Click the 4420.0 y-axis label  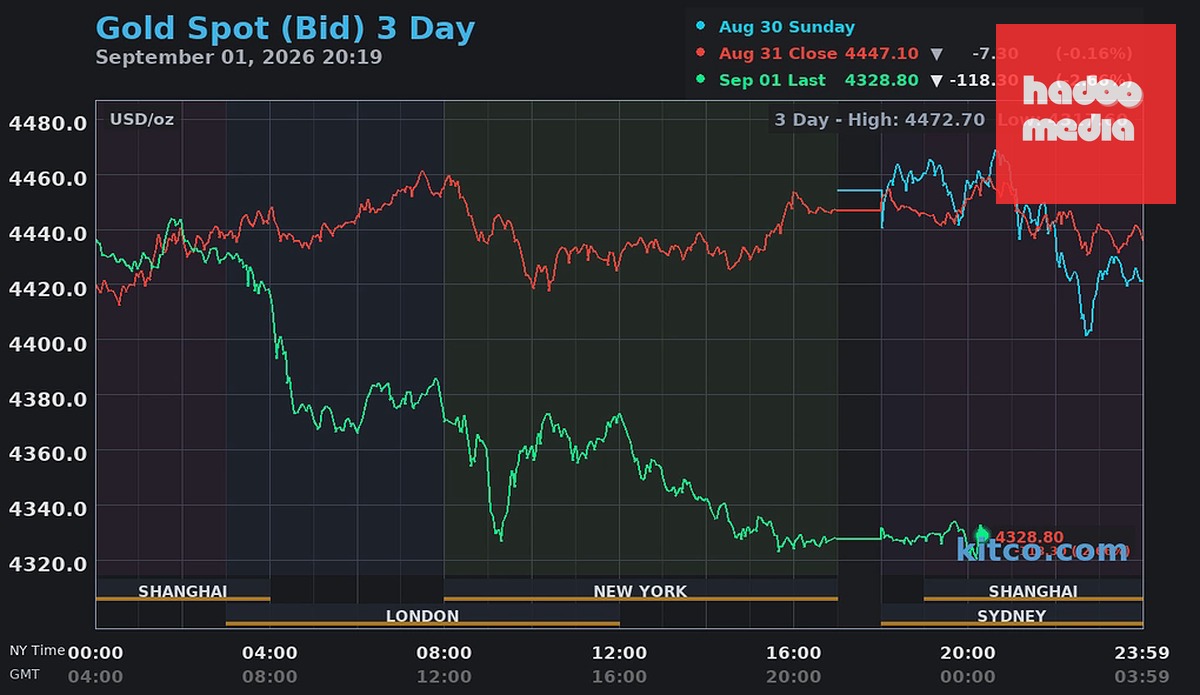point(47,288)
